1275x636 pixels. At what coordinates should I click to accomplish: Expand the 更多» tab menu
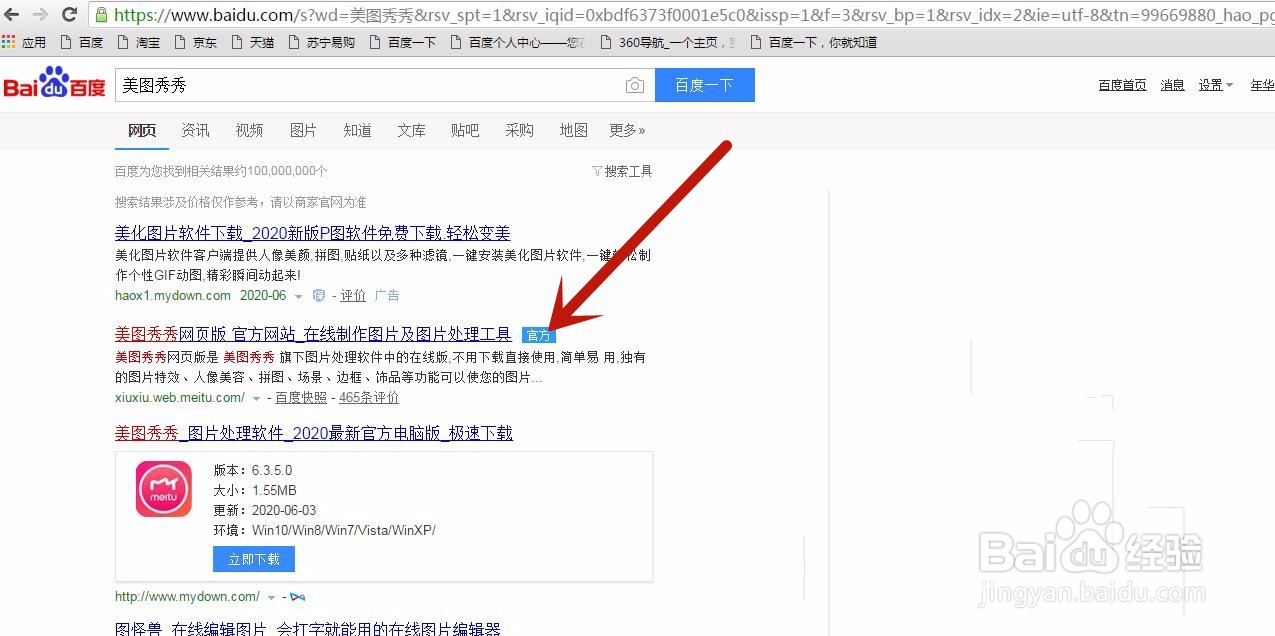pos(627,130)
